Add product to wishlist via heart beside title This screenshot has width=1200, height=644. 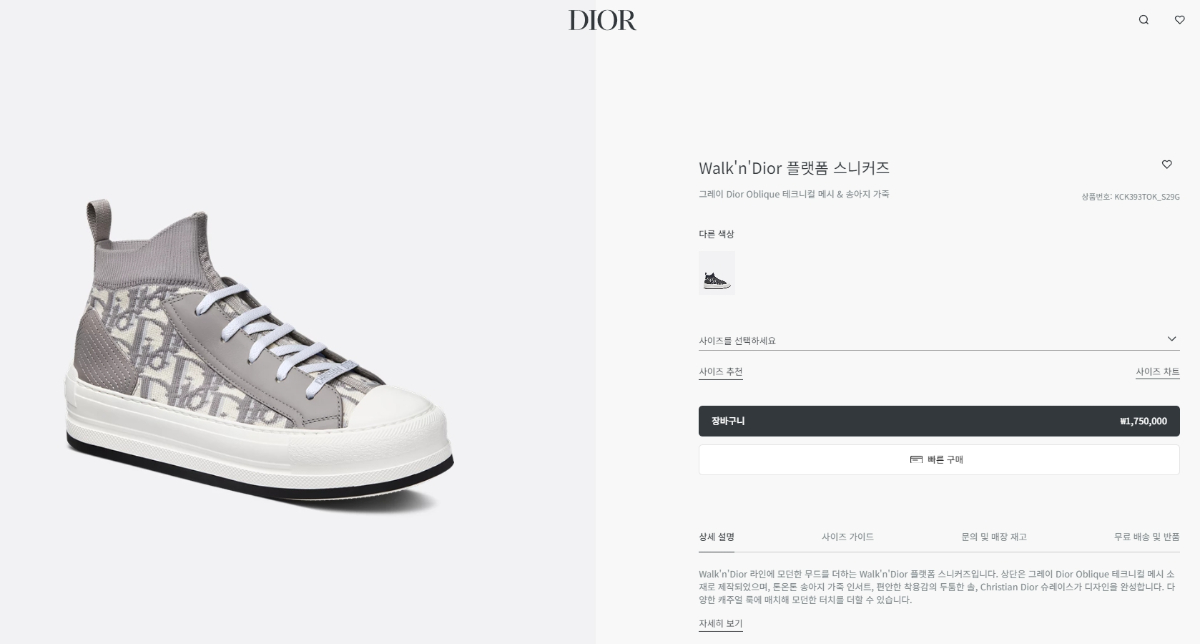pos(1166,164)
